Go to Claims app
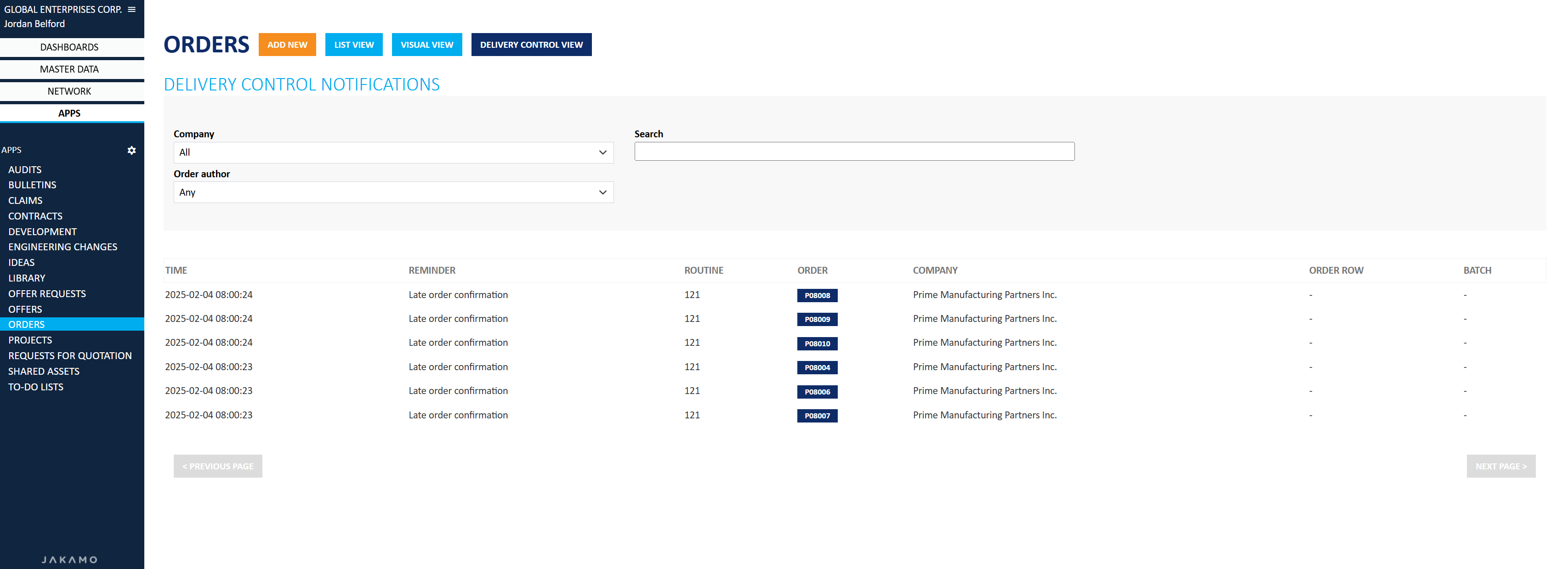The image size is (1568, 569). (26, 201)
